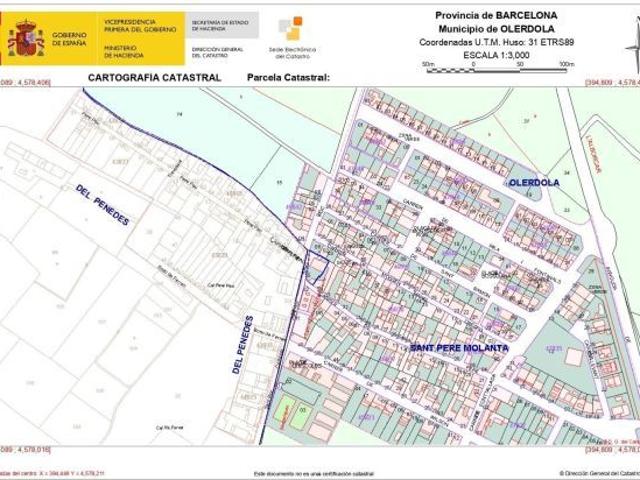The width and height of the screenshot is (640, 480).
Task: Click the SANT PERE MOLANTA map label
Action: [x=459, y=347]
